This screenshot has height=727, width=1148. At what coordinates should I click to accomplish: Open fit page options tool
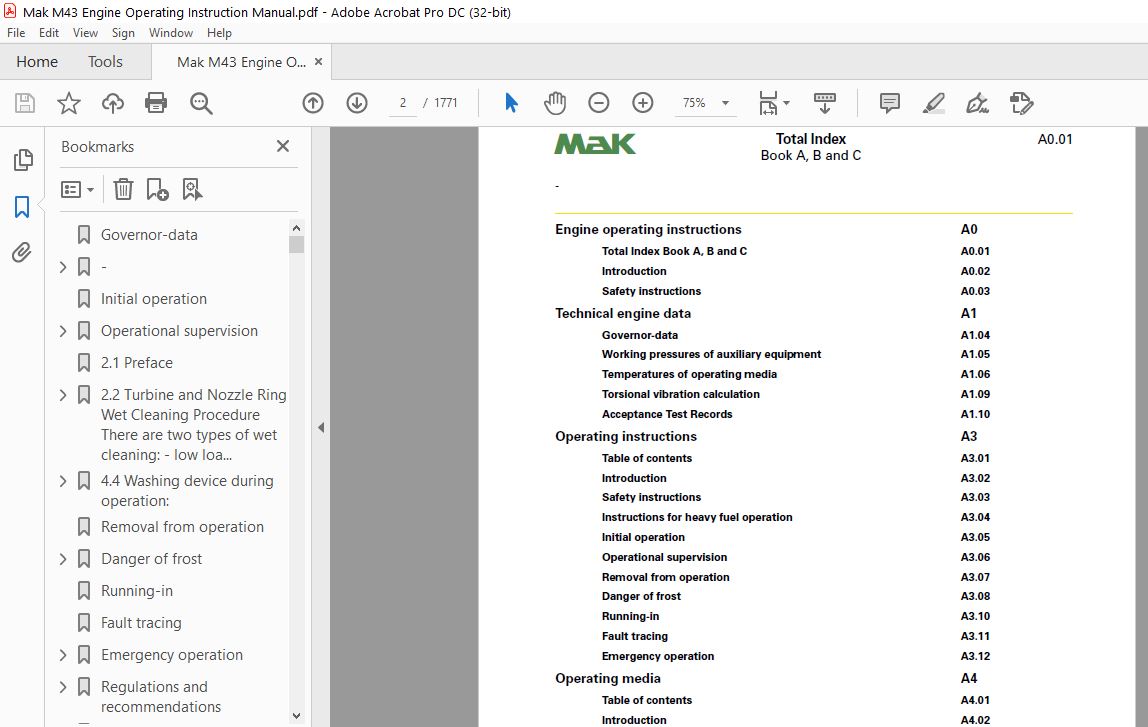pyautogui.click(x=774, y=103)
